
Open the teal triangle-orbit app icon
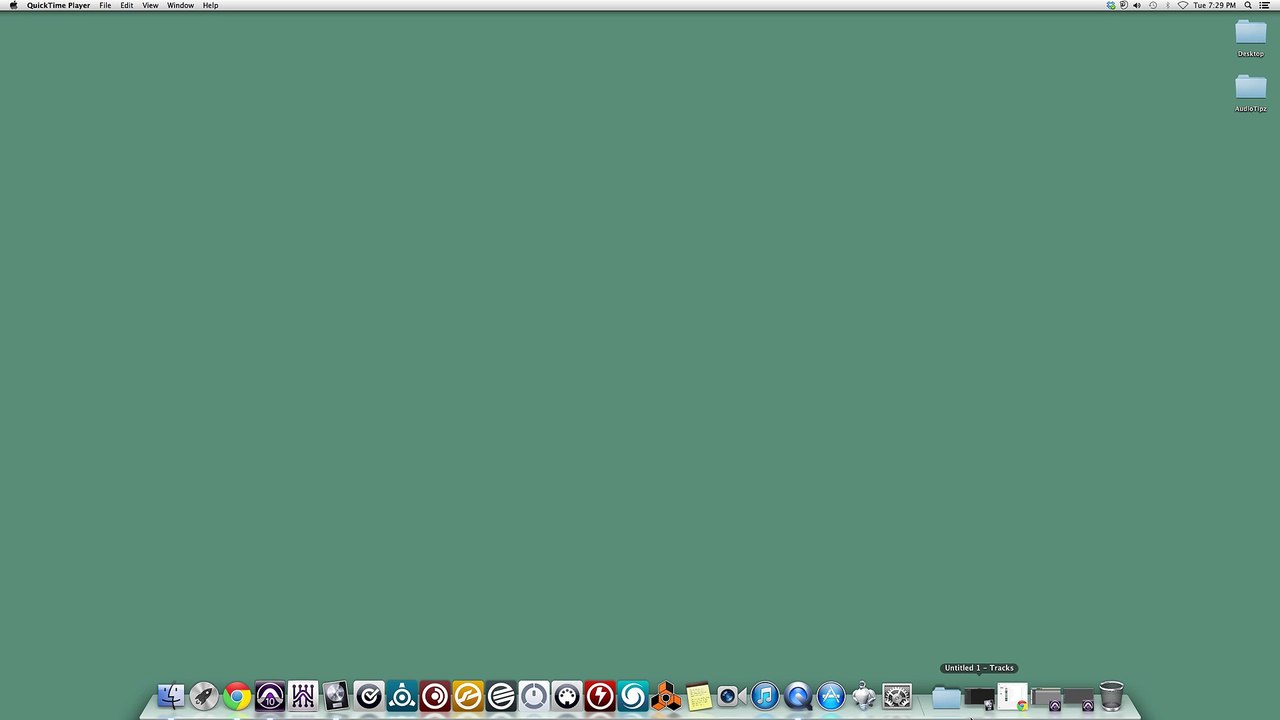402,695
